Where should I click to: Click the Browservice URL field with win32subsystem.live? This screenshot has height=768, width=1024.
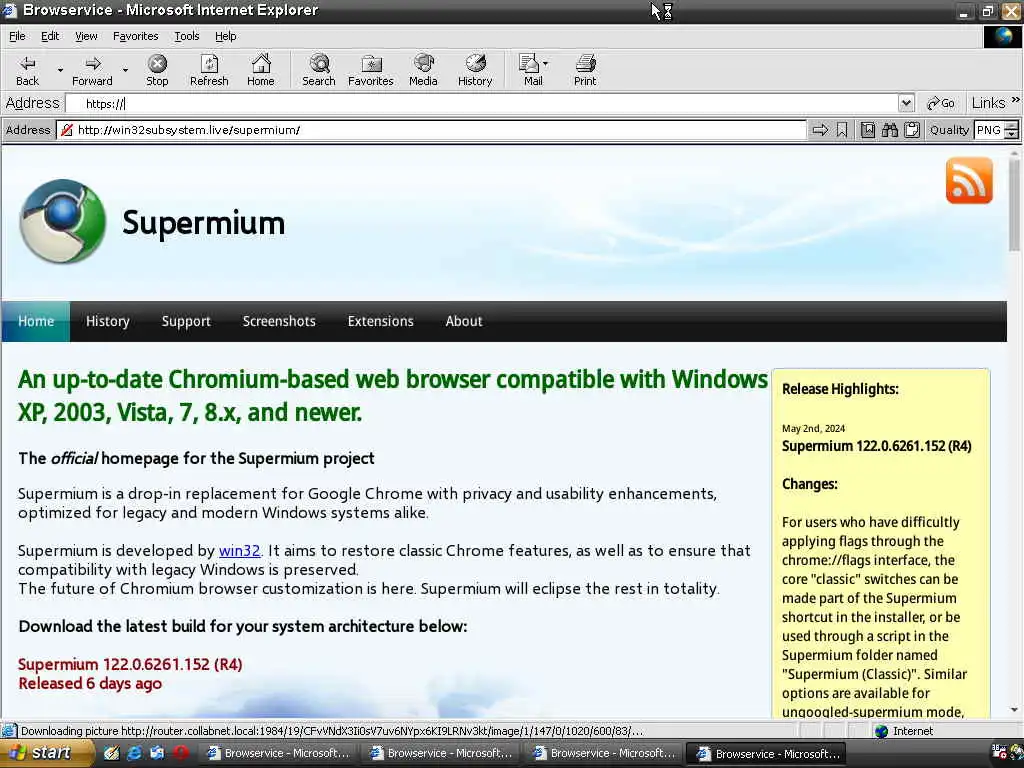431,130
